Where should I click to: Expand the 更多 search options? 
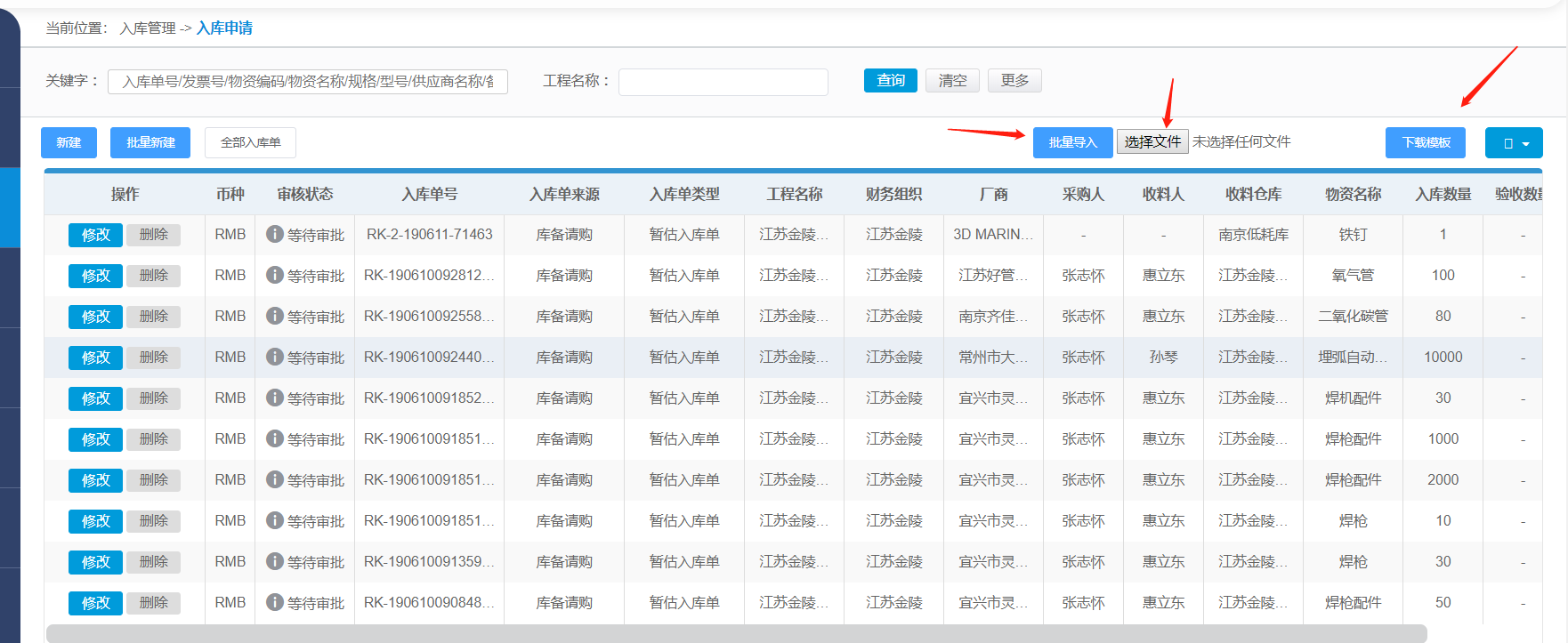(x=1014, y=81)
